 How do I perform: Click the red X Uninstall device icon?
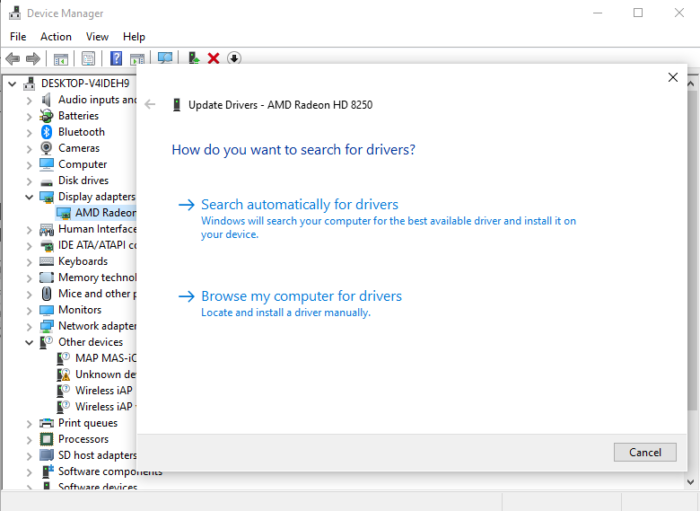pos(213,58)
